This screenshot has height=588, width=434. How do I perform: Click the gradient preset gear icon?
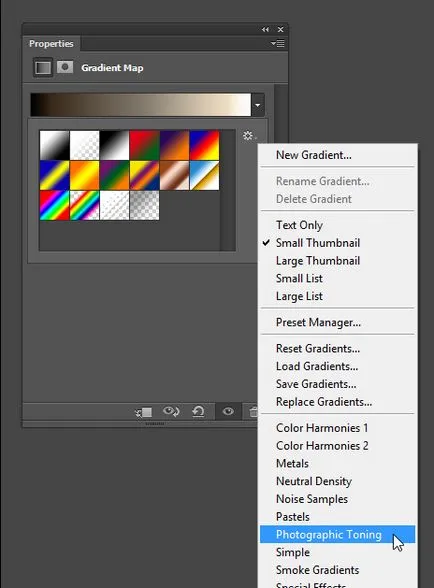[249, 135]
